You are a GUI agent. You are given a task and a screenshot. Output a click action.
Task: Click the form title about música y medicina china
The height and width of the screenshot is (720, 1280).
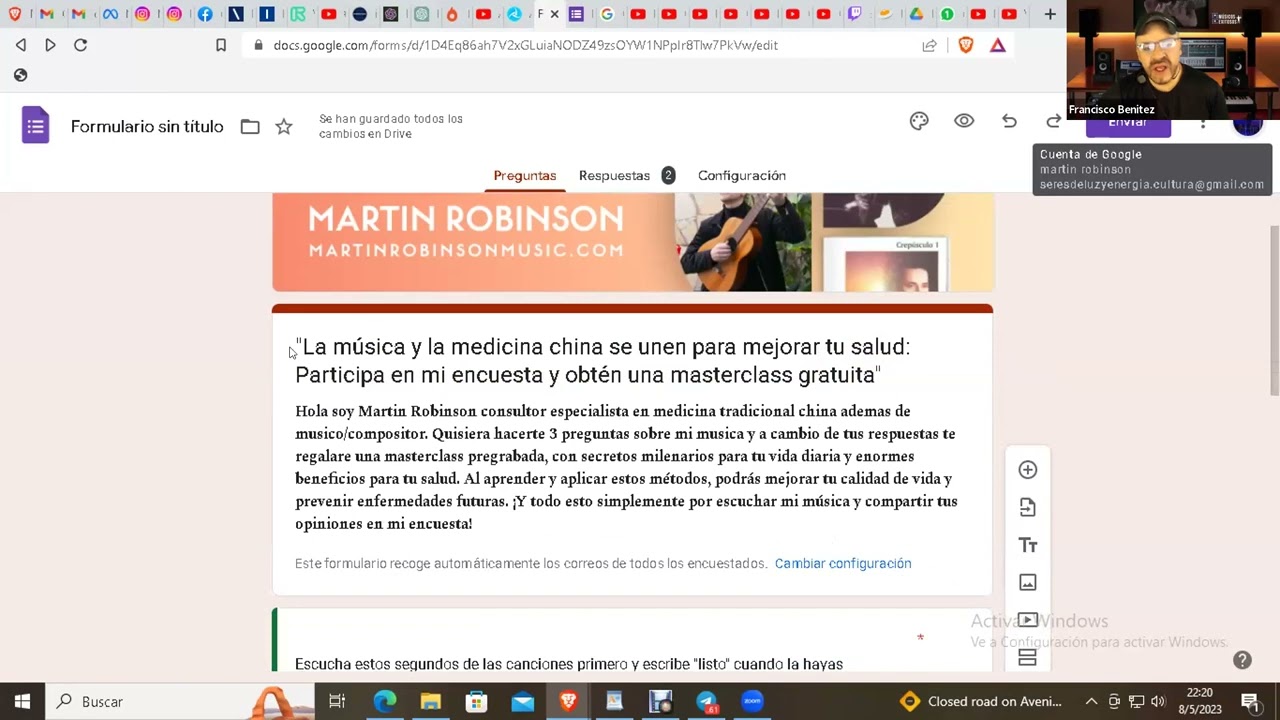click(602, 361)
